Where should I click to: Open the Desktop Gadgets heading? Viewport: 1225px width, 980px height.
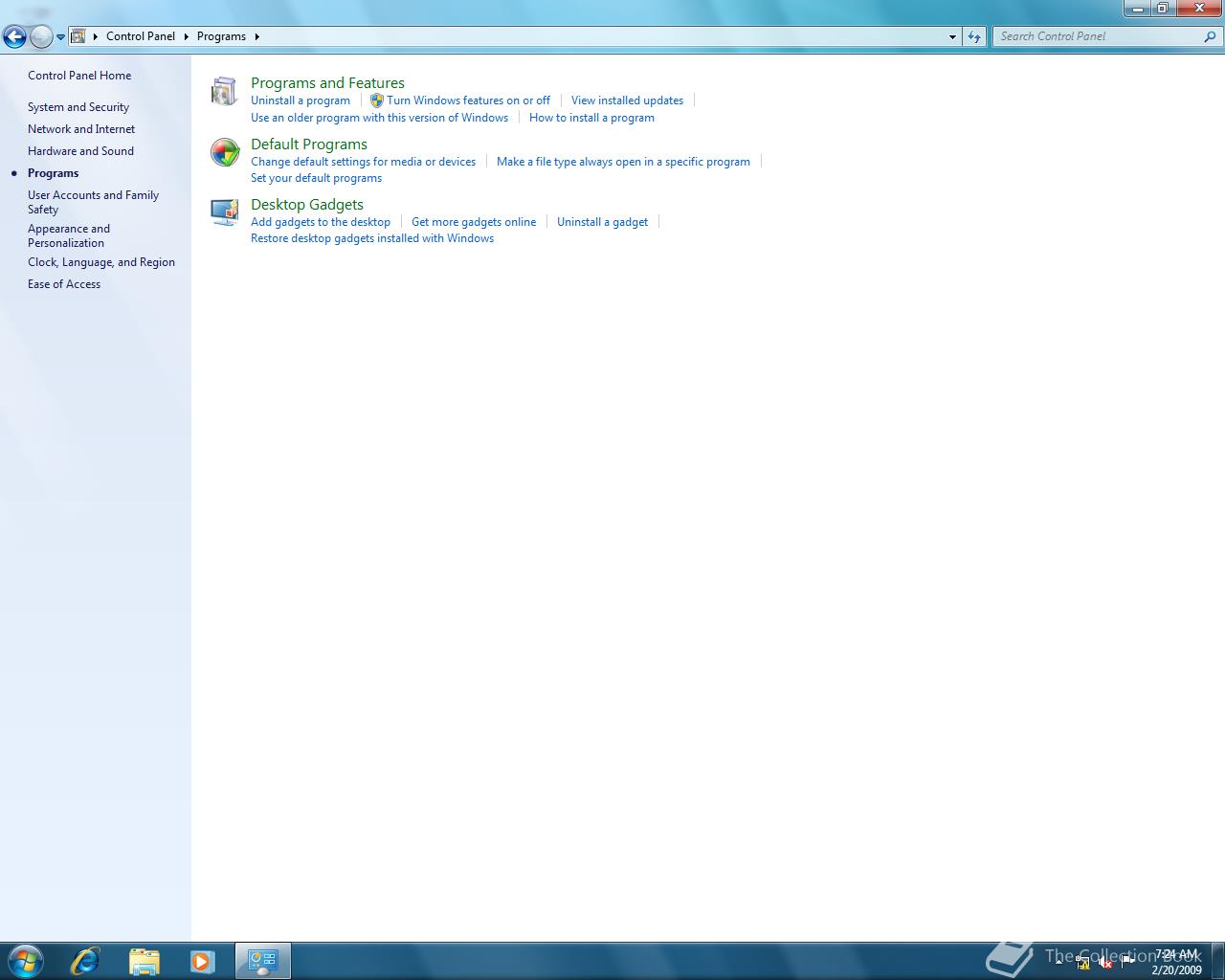coord(307,205)
